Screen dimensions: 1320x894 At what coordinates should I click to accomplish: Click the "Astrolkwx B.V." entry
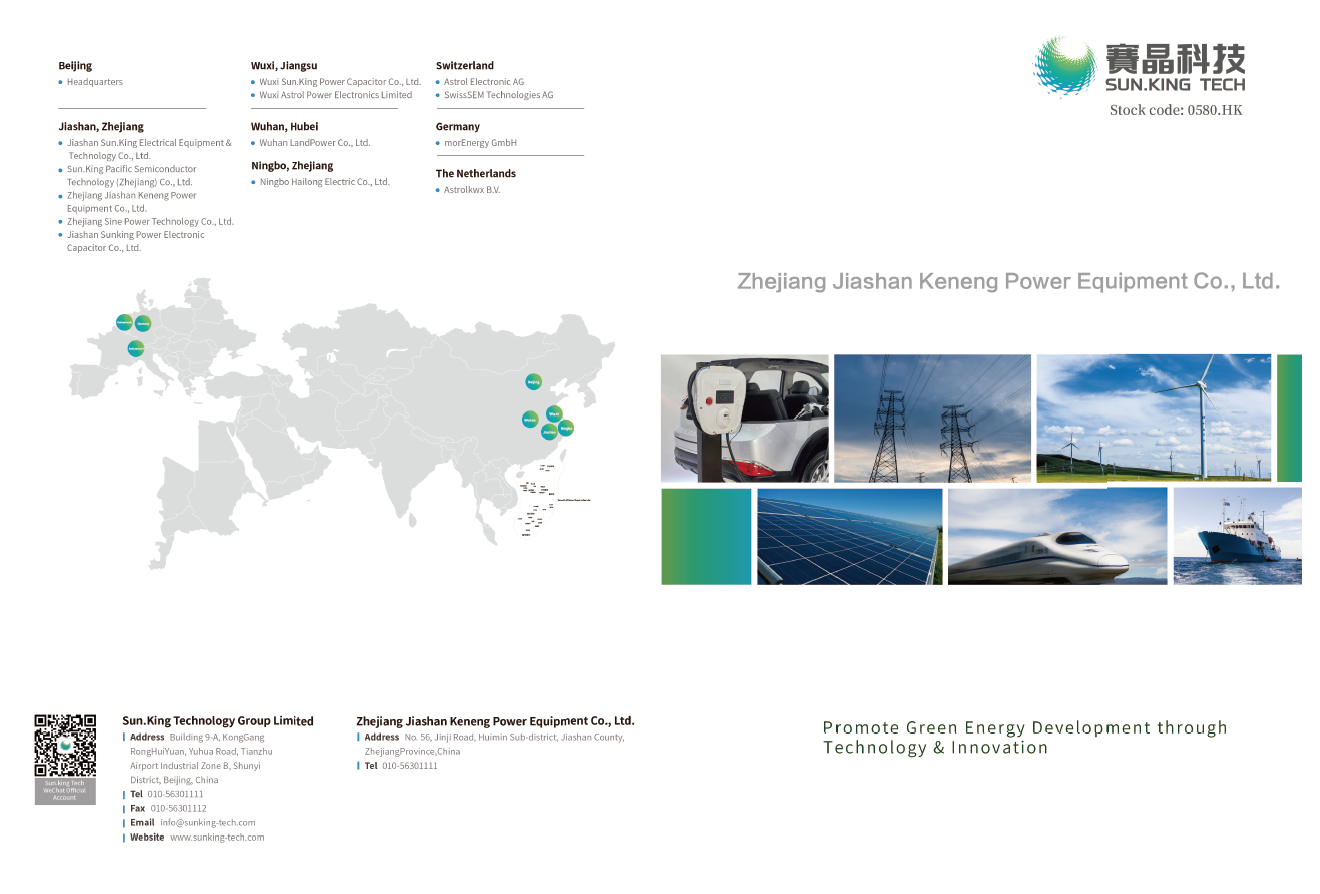click(472, 190)
